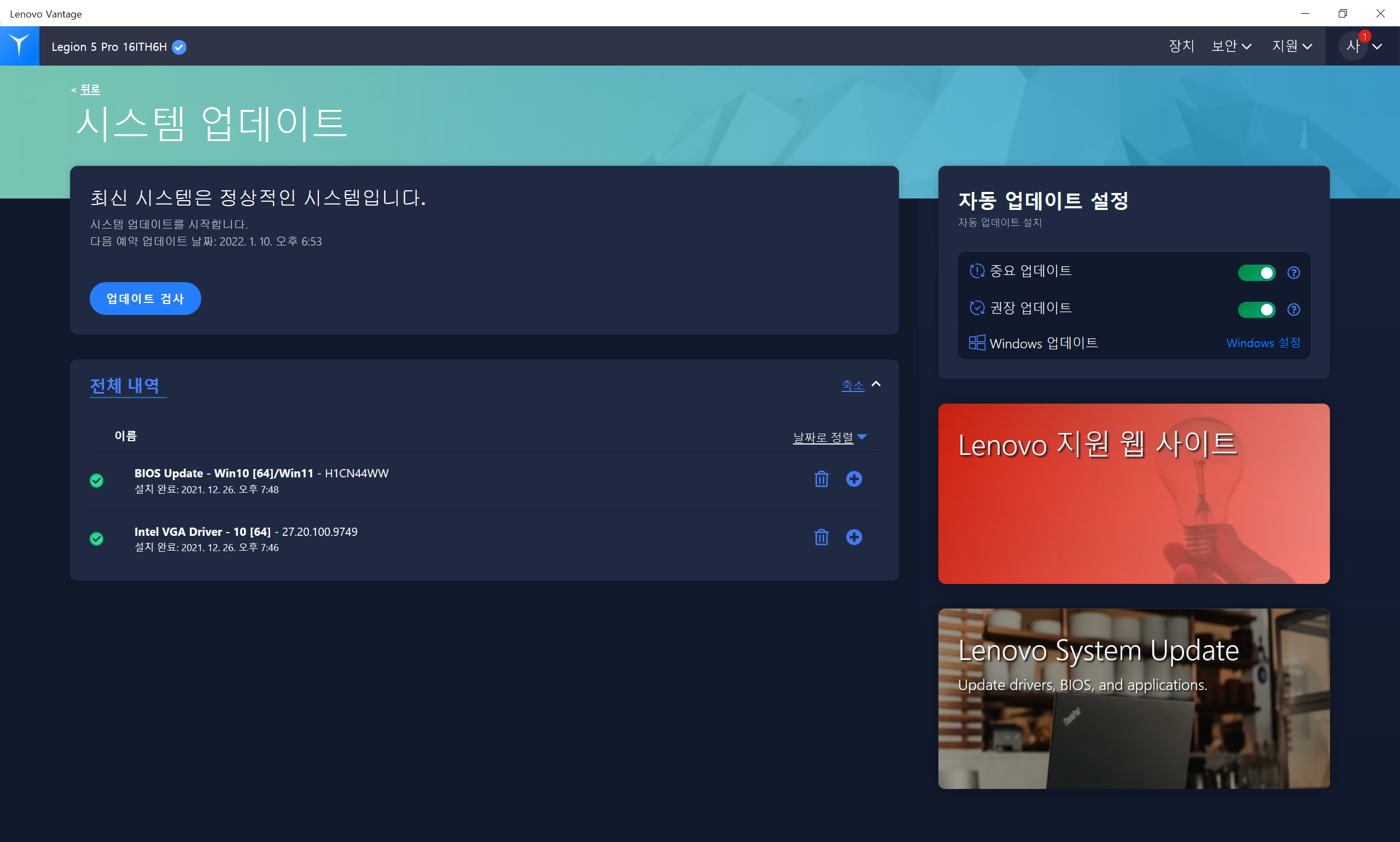
Task: Open help icon for 중요 업데이트
Action: [1293, 273]
